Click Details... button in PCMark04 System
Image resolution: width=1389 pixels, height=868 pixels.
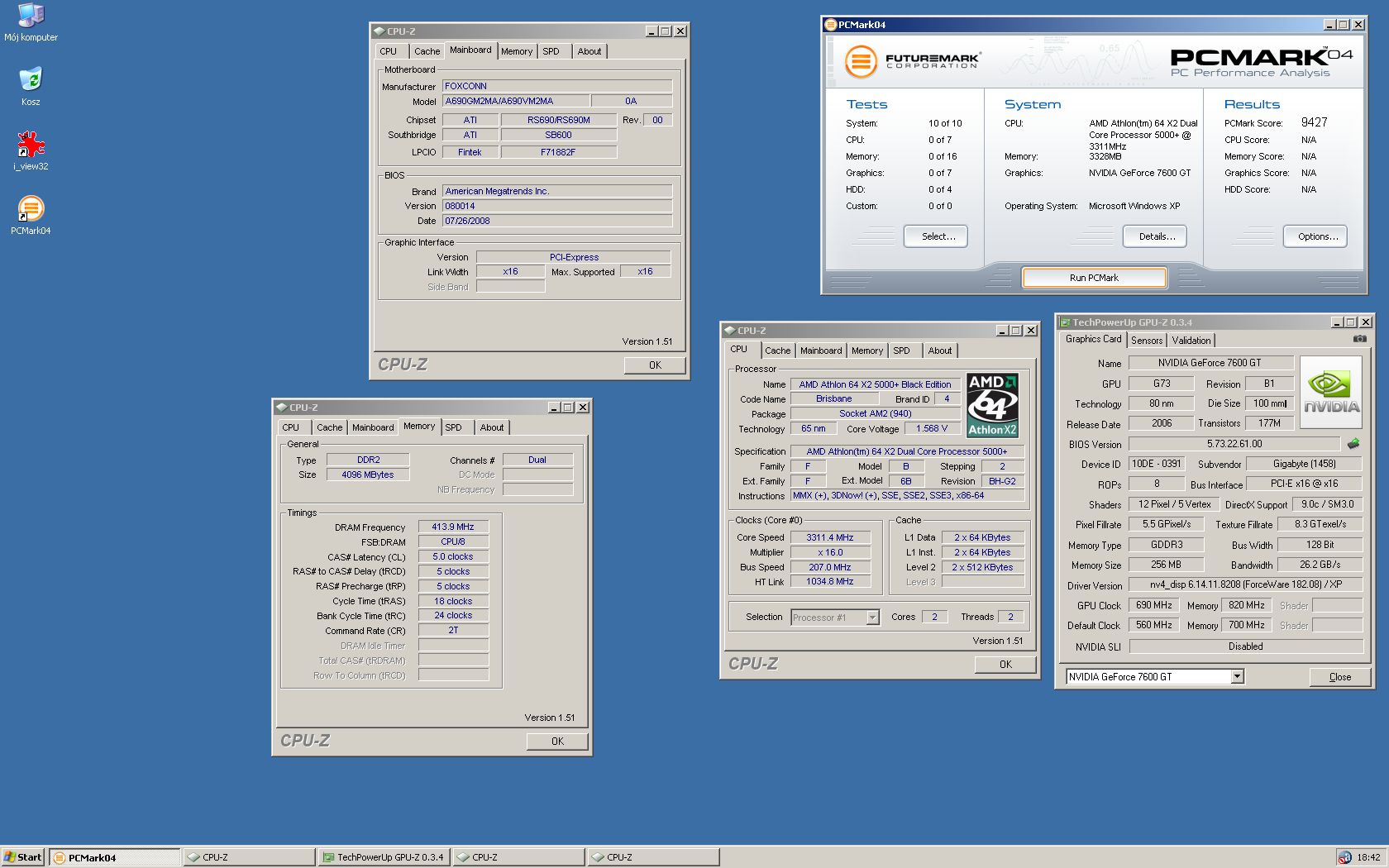1155,236
